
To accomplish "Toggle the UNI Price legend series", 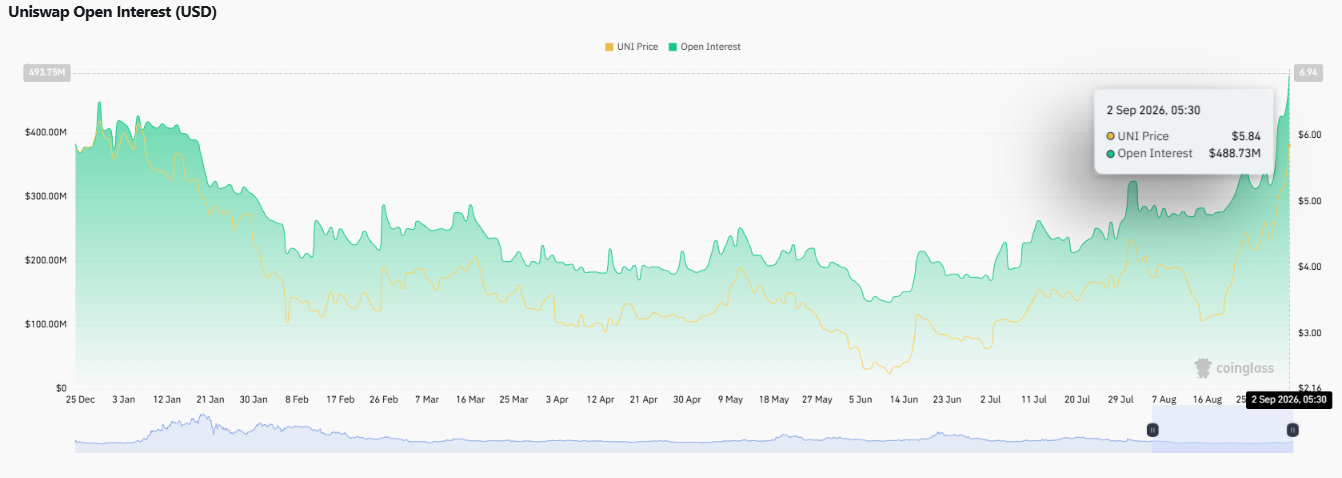I will [x=631, y=47].
